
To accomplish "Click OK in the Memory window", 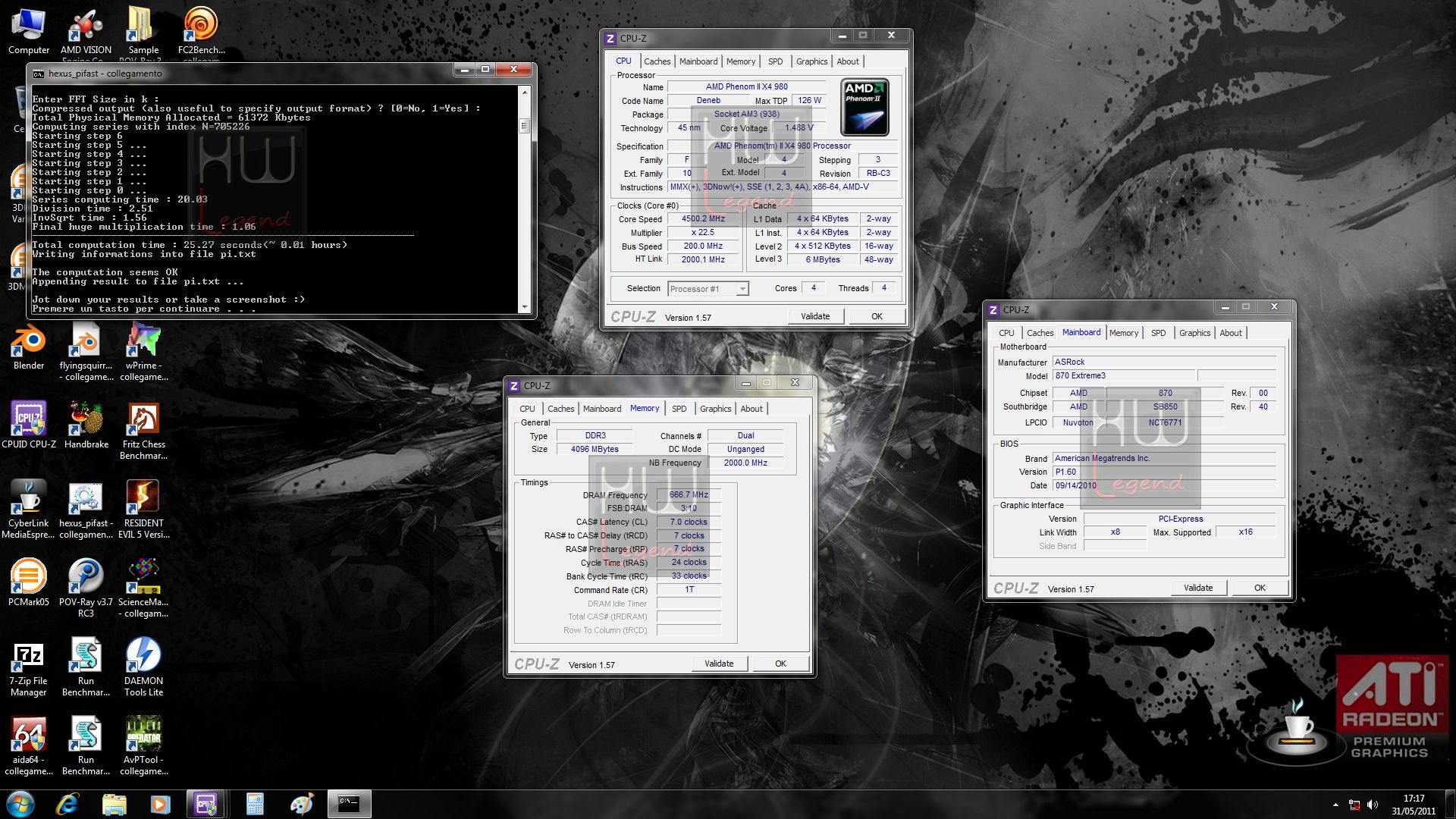I will tap(780, 664).
